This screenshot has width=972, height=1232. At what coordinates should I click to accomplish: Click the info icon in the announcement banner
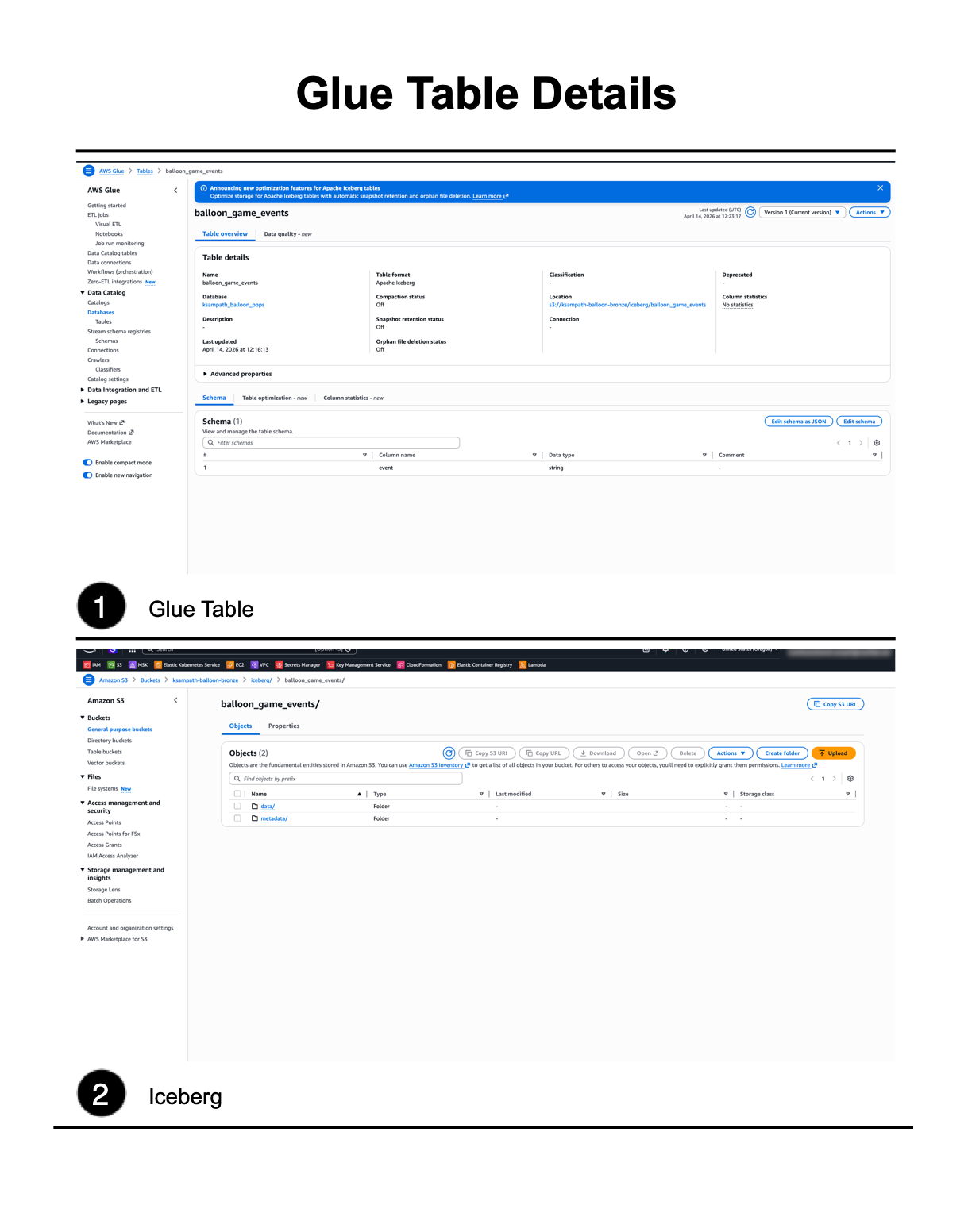tap(203, 188)
